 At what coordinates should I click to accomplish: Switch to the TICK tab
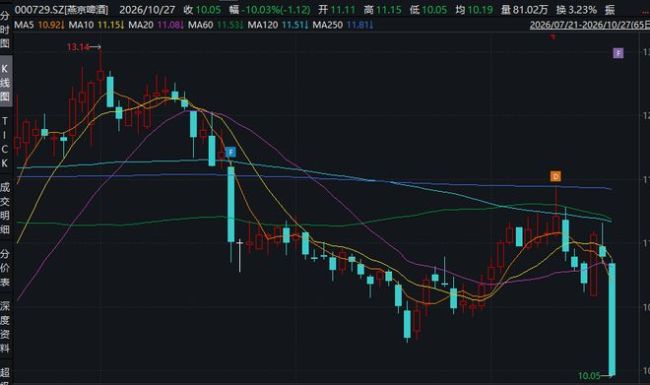[5, 142]
